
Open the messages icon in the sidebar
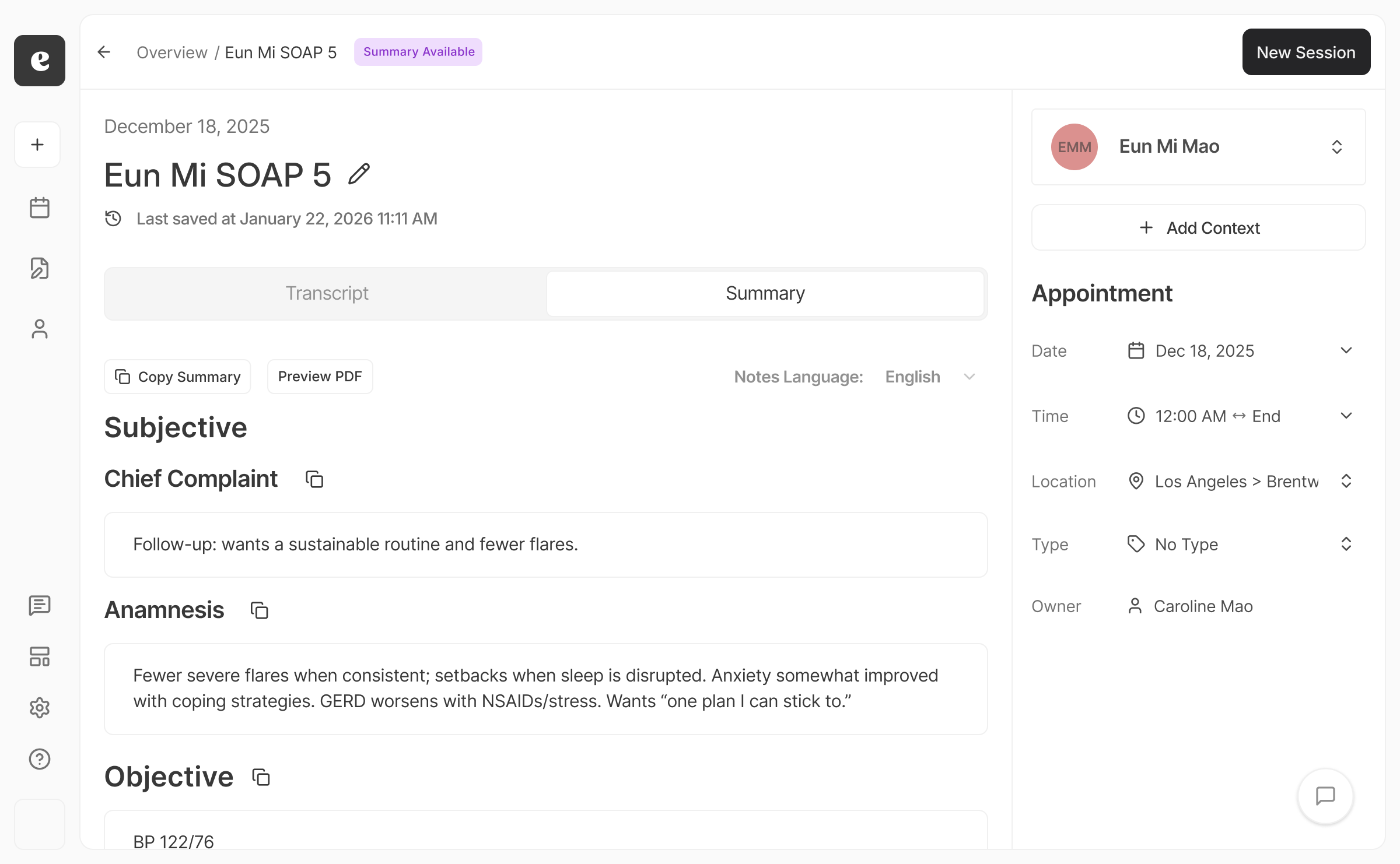(x=40, y=605)
